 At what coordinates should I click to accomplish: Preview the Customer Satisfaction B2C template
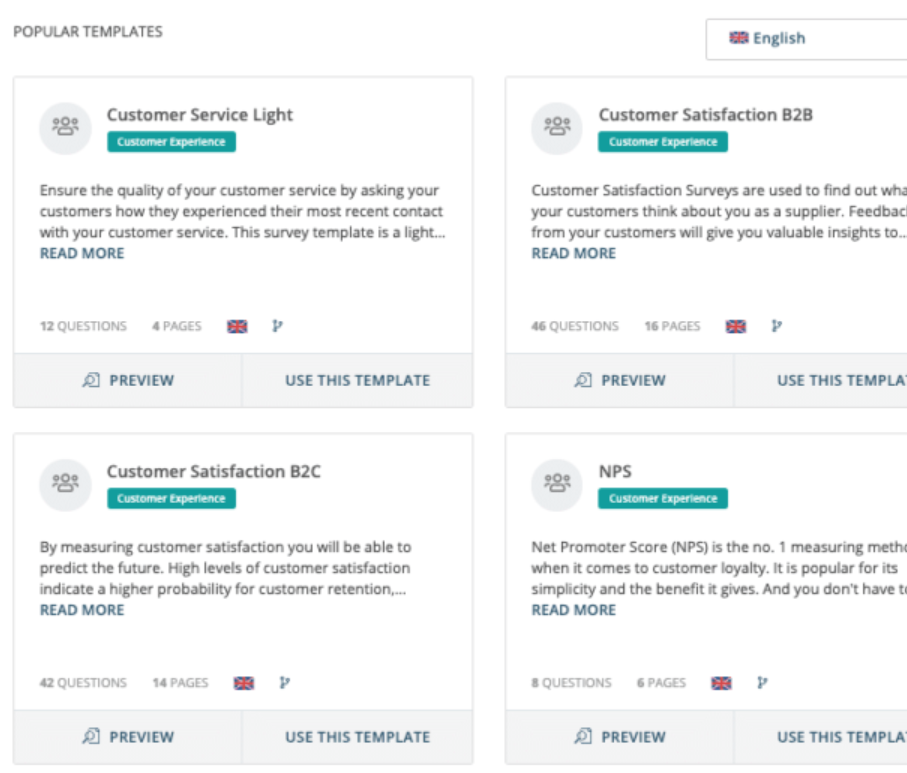128,737
